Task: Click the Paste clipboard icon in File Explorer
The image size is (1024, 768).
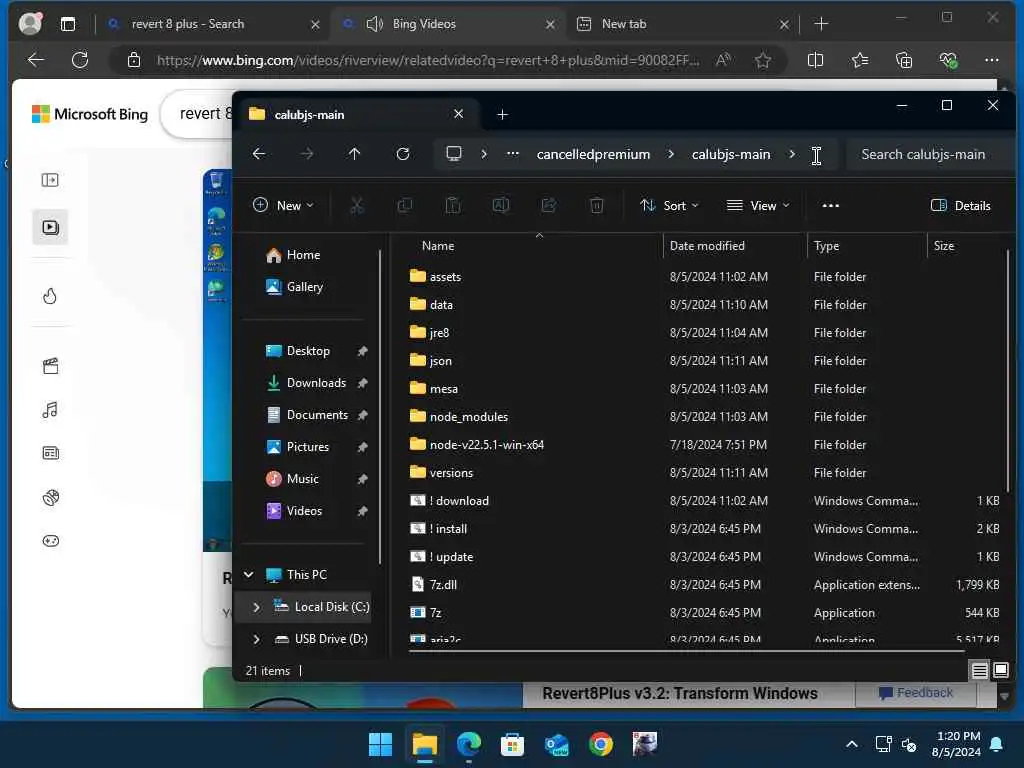Action: tap(453, 206)
